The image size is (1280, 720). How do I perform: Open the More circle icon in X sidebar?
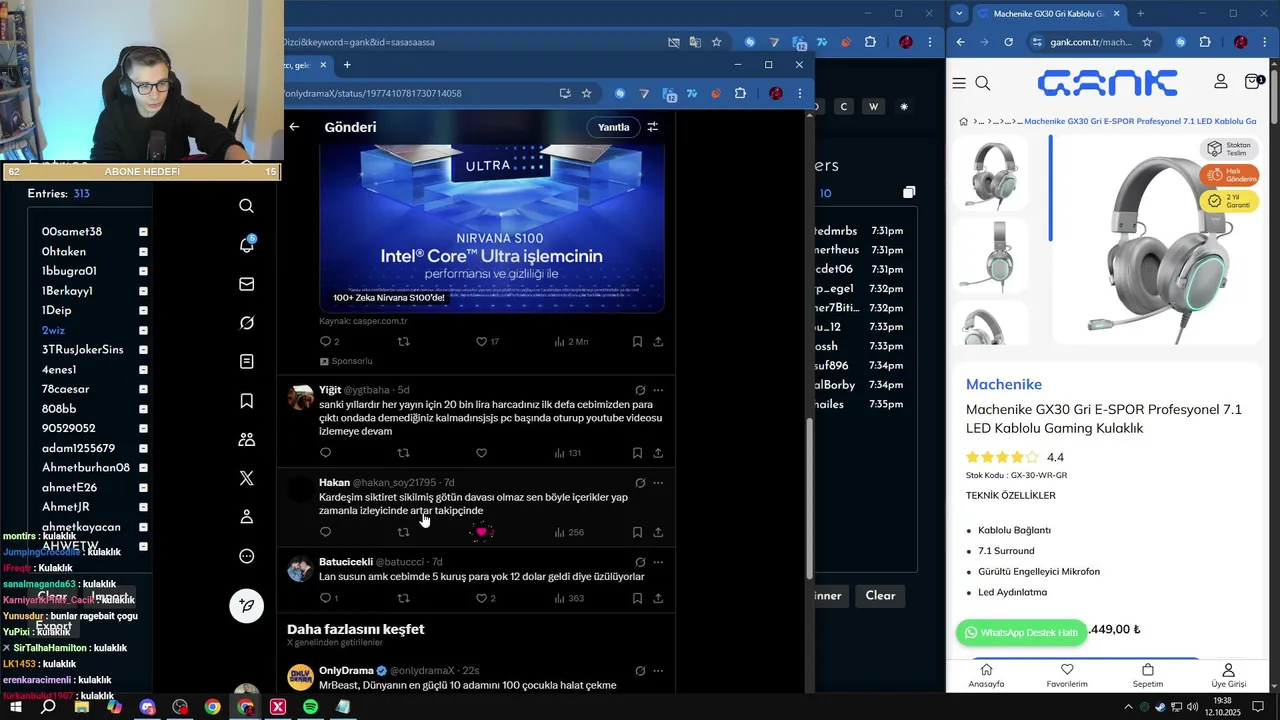coord(246,556)
